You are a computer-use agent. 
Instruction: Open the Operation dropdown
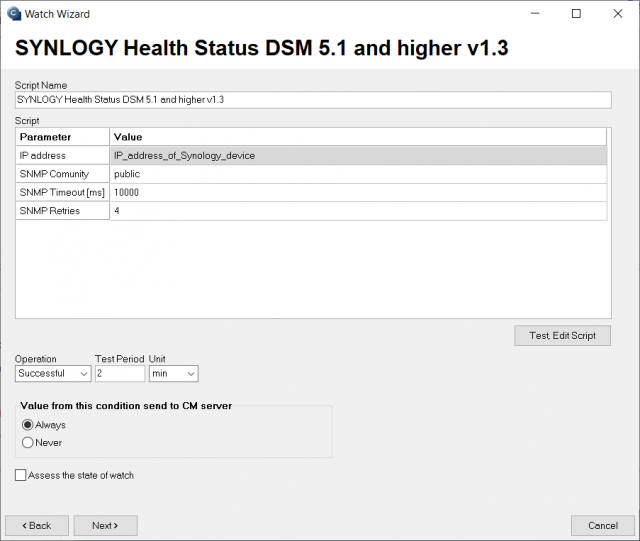[x=53, y=374]
